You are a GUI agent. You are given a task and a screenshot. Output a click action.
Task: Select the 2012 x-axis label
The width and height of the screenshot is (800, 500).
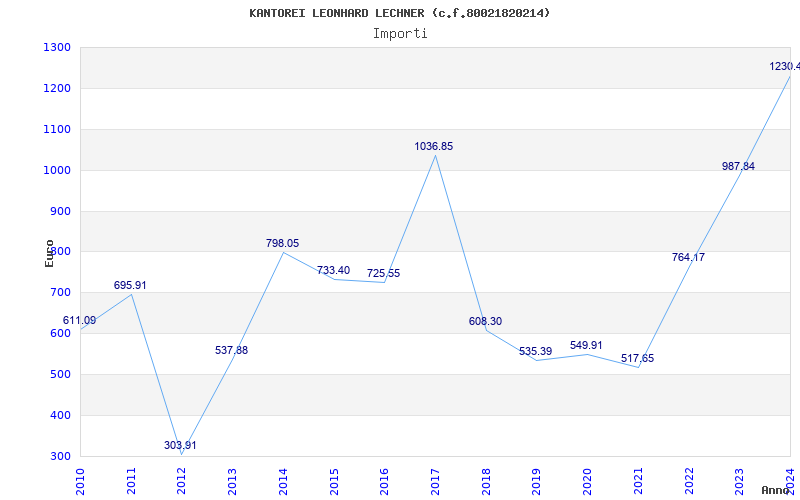pos(182,481)
